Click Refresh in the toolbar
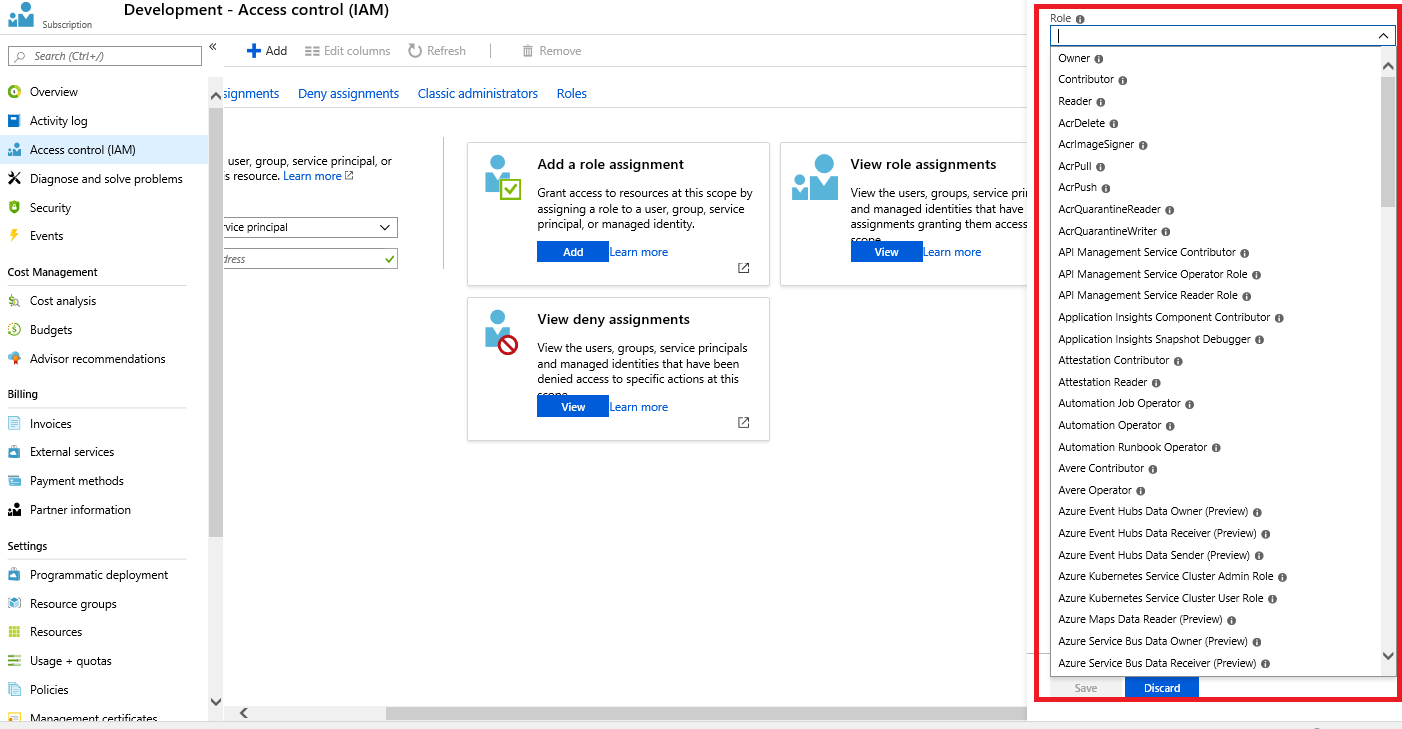Viewport: 1402px width, 729px height. tap(437, 51)
